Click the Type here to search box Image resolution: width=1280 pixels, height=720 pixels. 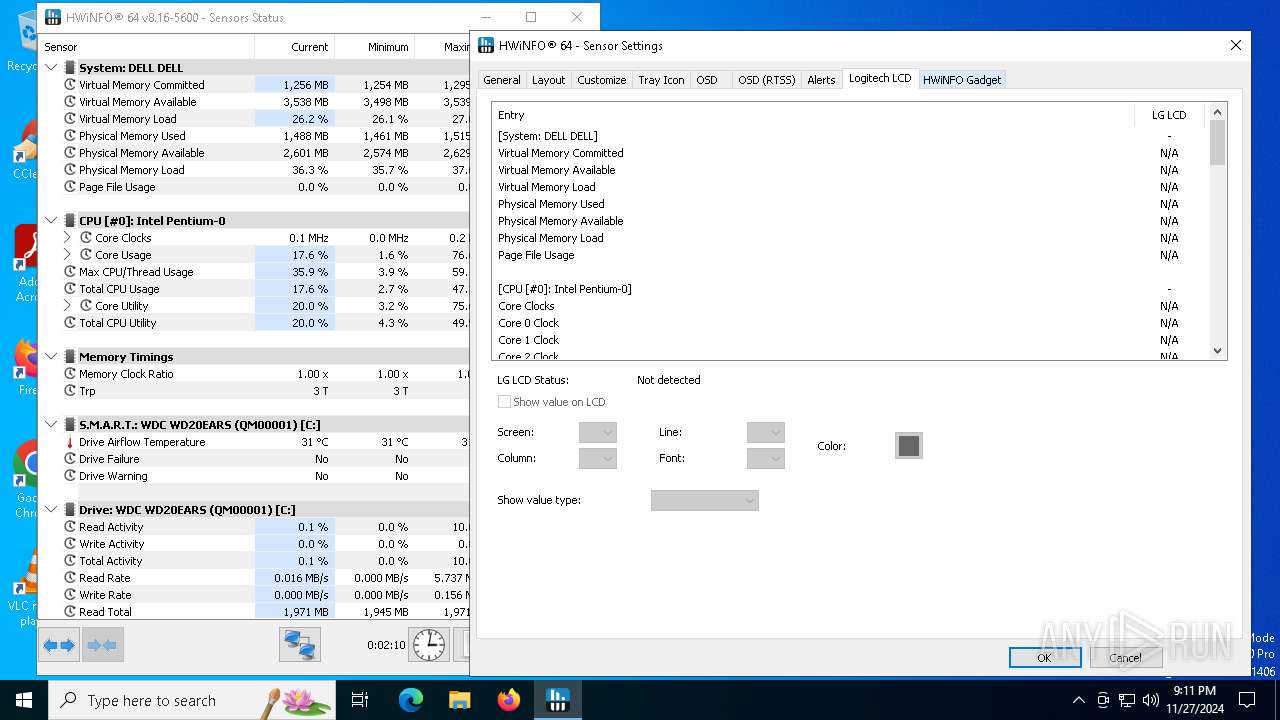coord(192,700)
